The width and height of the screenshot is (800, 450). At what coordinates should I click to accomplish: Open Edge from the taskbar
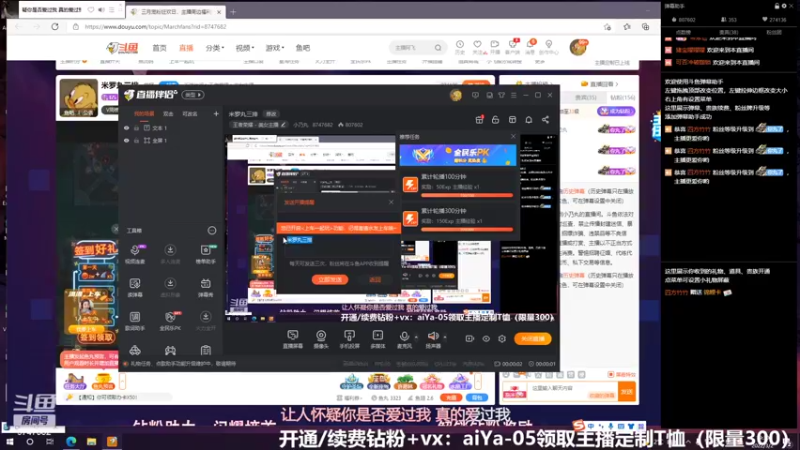(70, 441)
